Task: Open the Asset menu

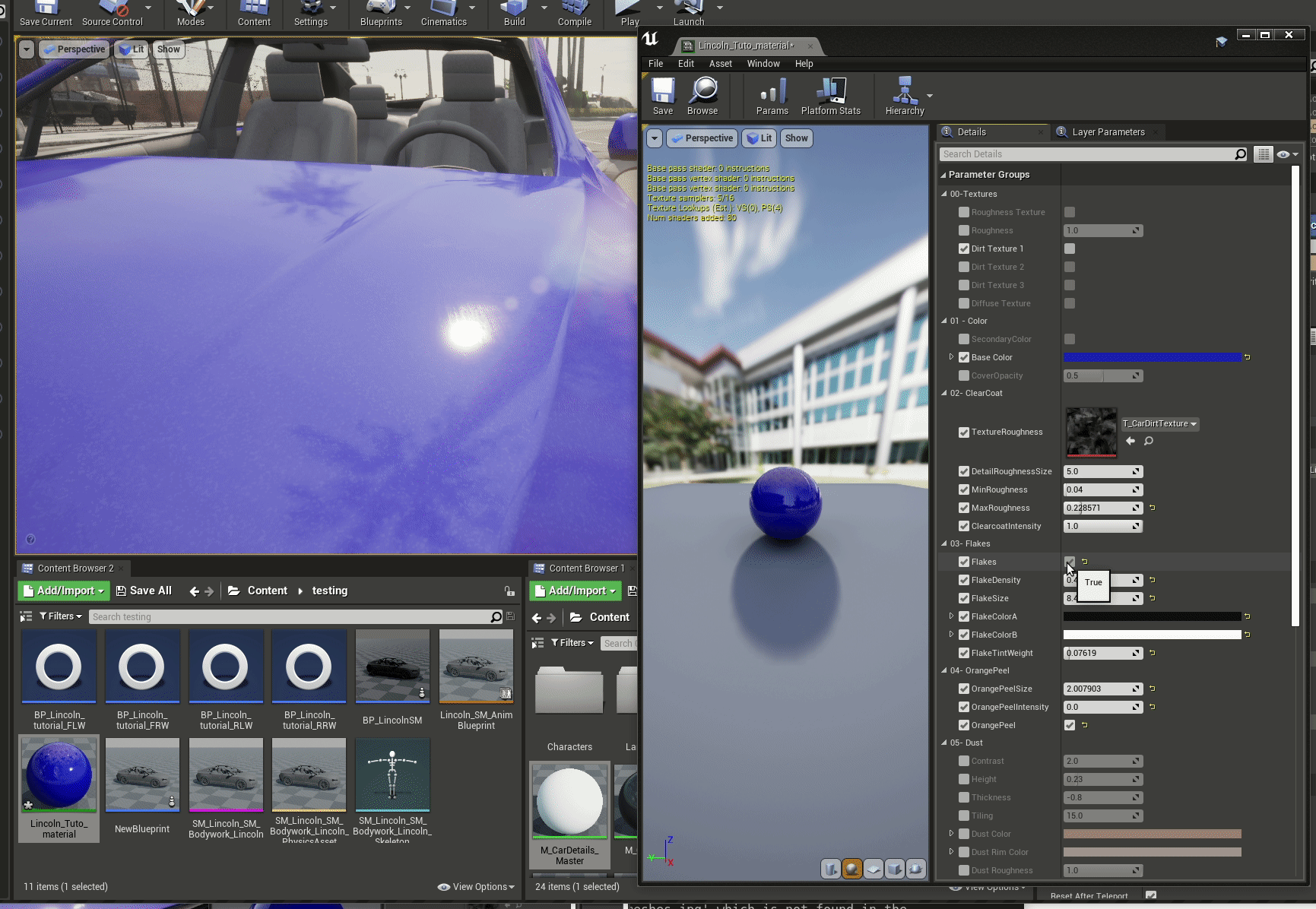Action: click(x=720, y=64)
